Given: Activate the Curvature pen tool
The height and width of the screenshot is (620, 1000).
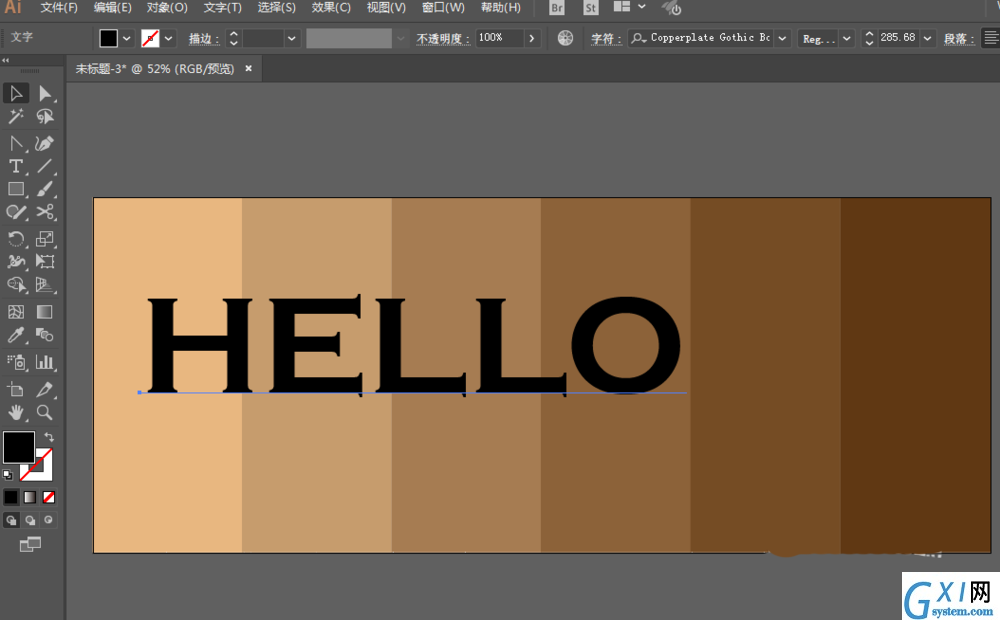Looking at the screenshot, I should (45, 143).
